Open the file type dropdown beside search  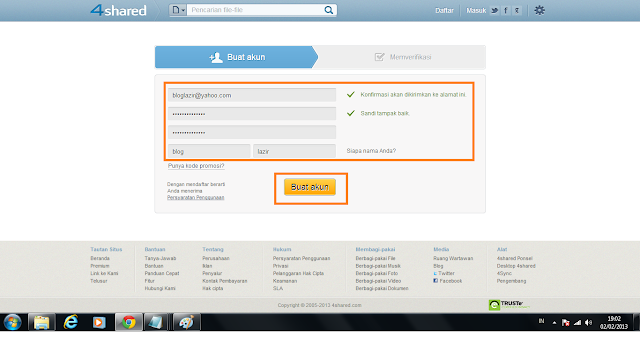[x=178, y=10]
